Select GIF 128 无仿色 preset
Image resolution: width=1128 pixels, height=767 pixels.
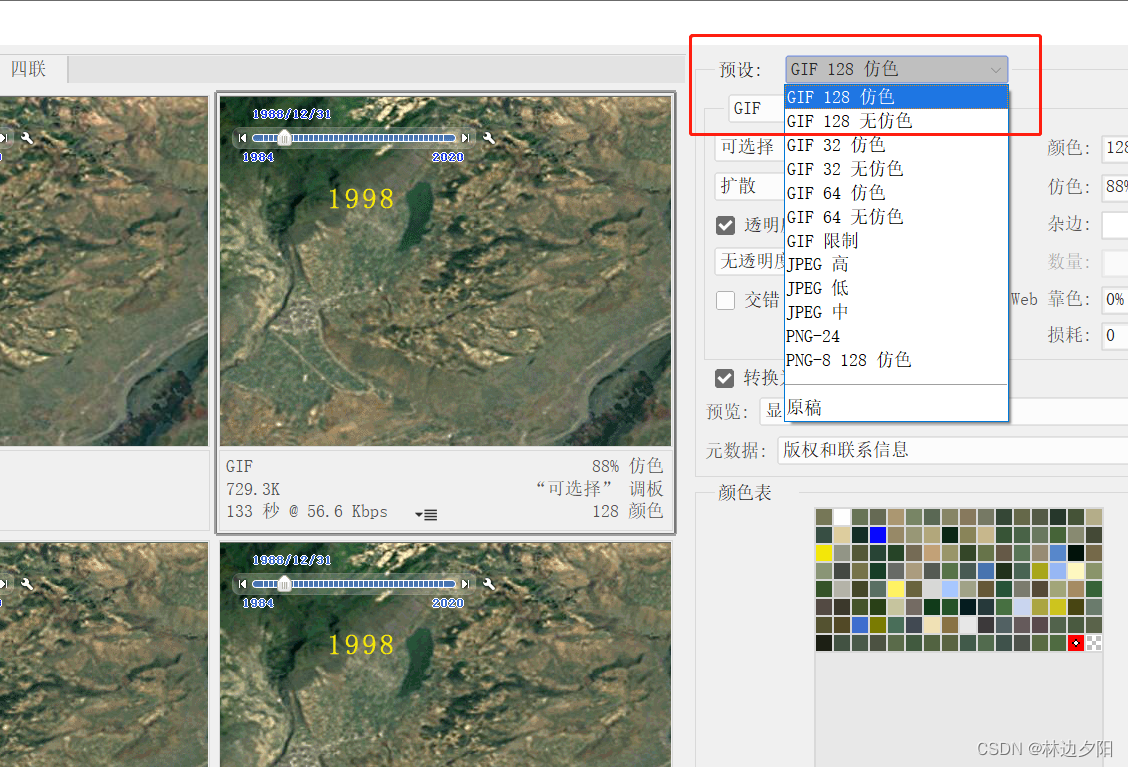896,121
